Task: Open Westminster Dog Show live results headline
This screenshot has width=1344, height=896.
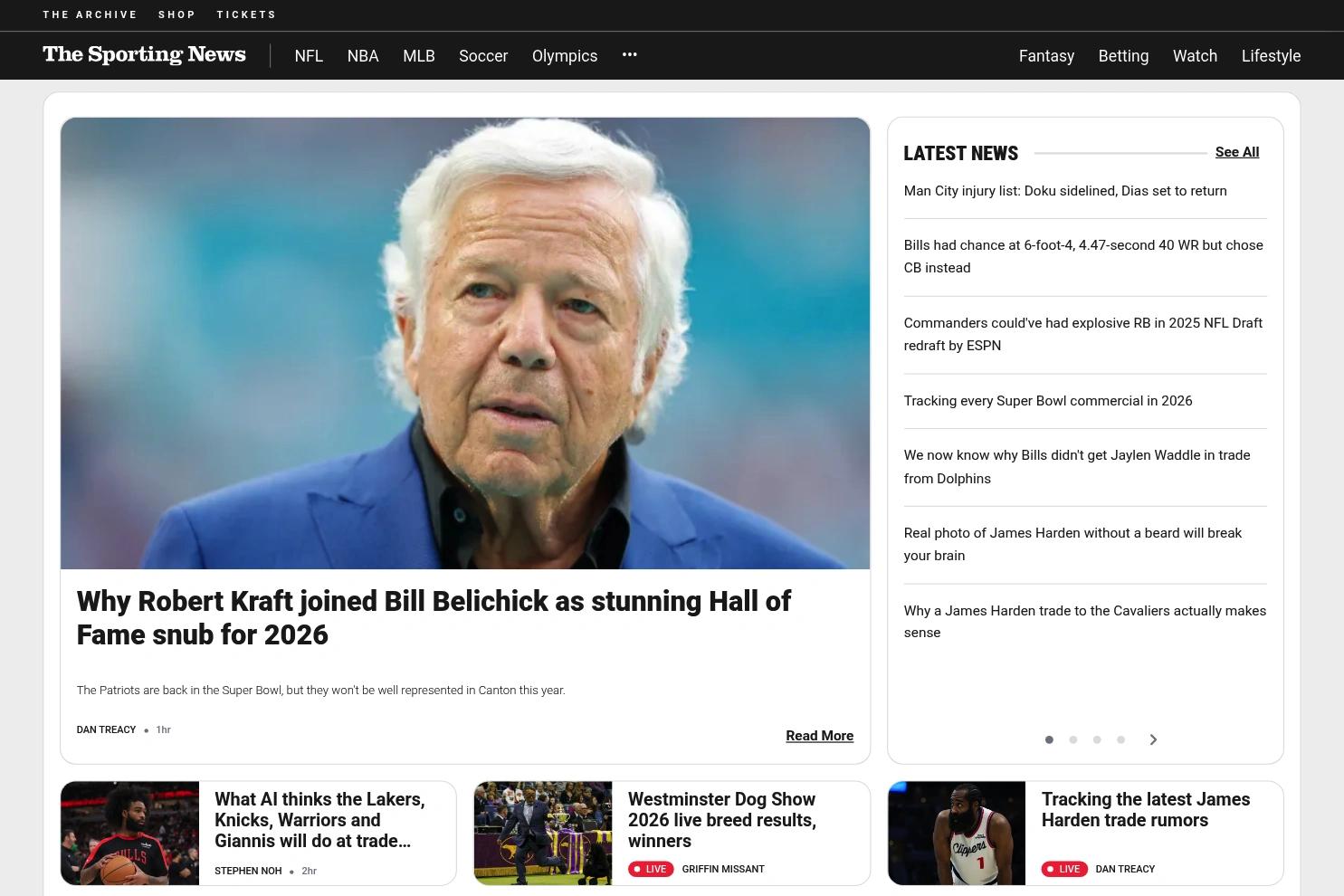Action: pyautogui.click(x=722, y=820)
